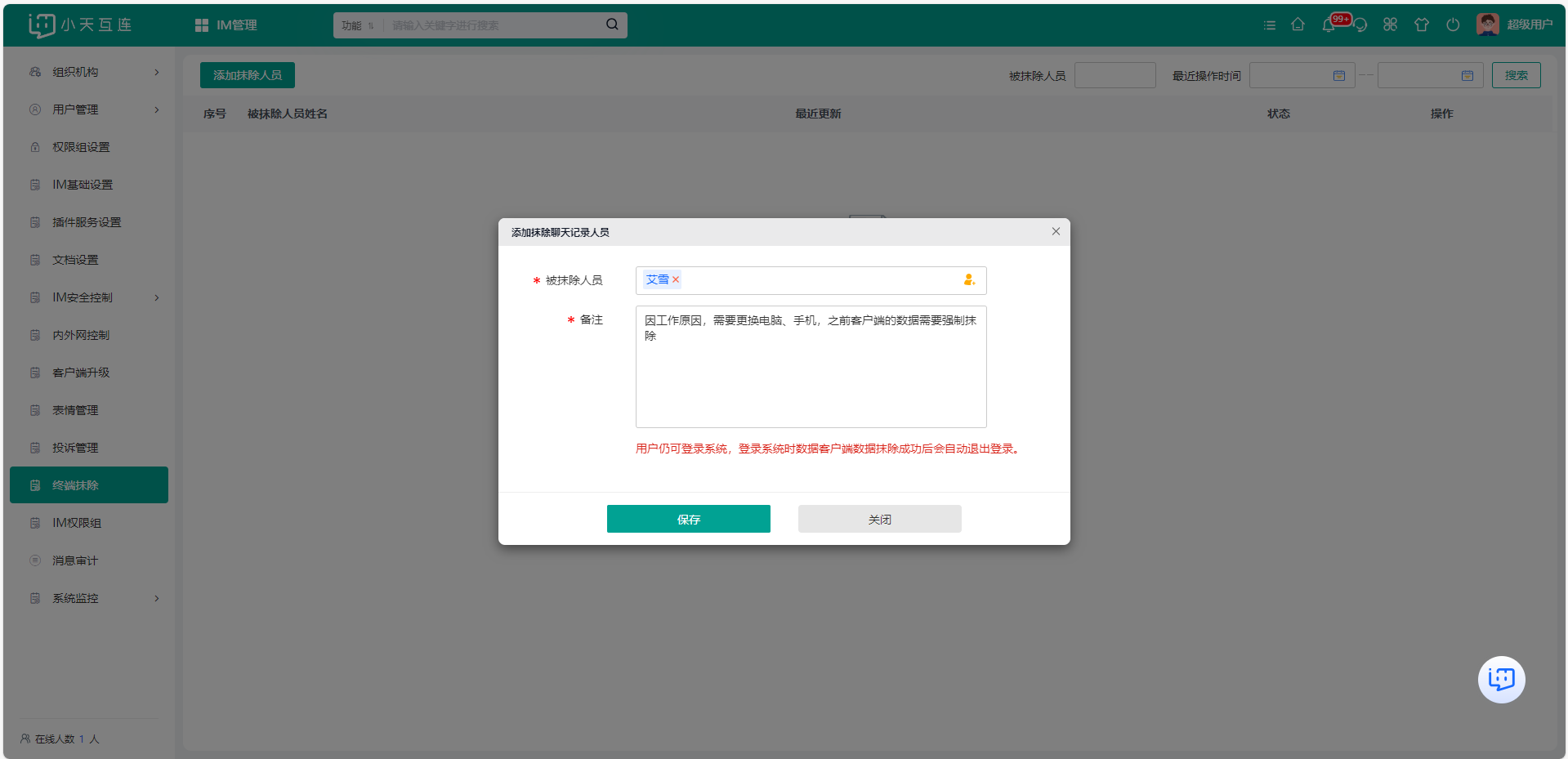
Task: Click the 小天互连 logo icon
Action: 41,25
